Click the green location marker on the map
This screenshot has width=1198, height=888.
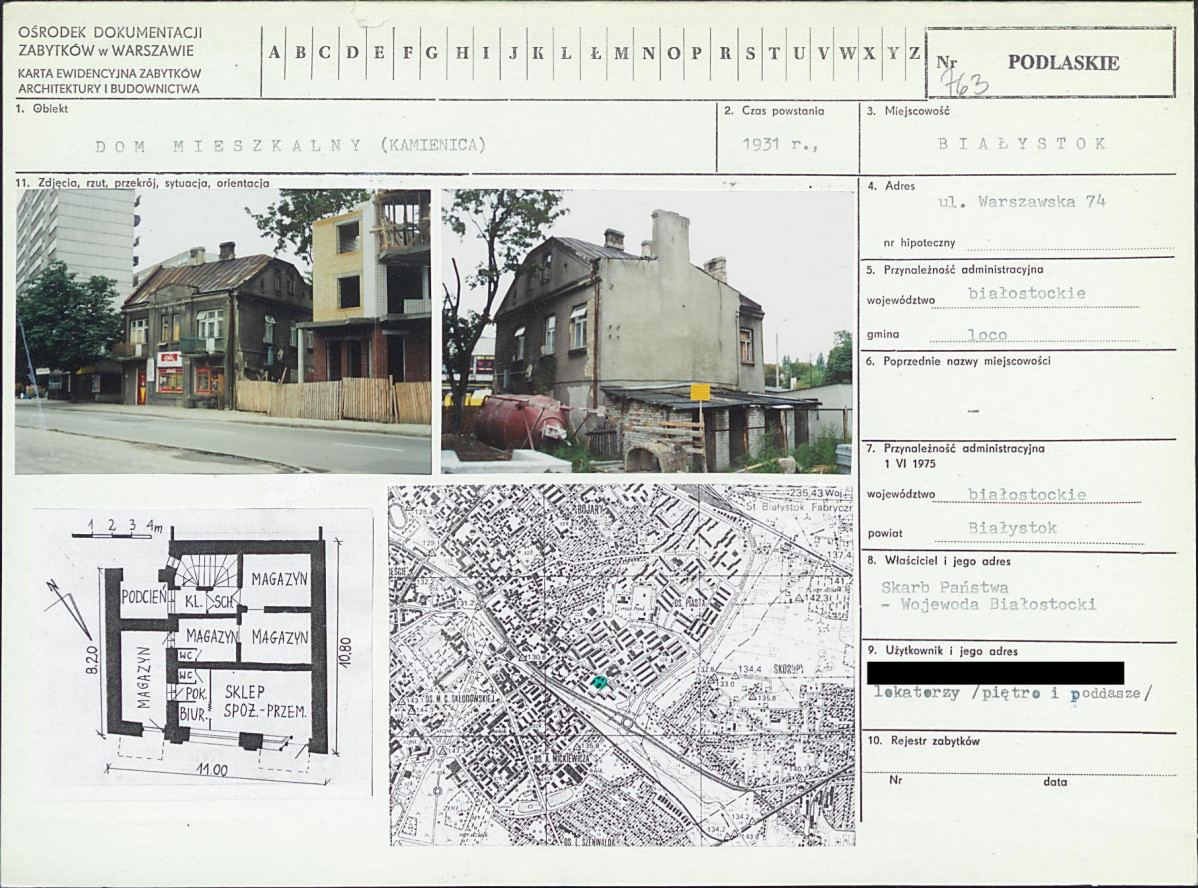[x=599, y=682]
